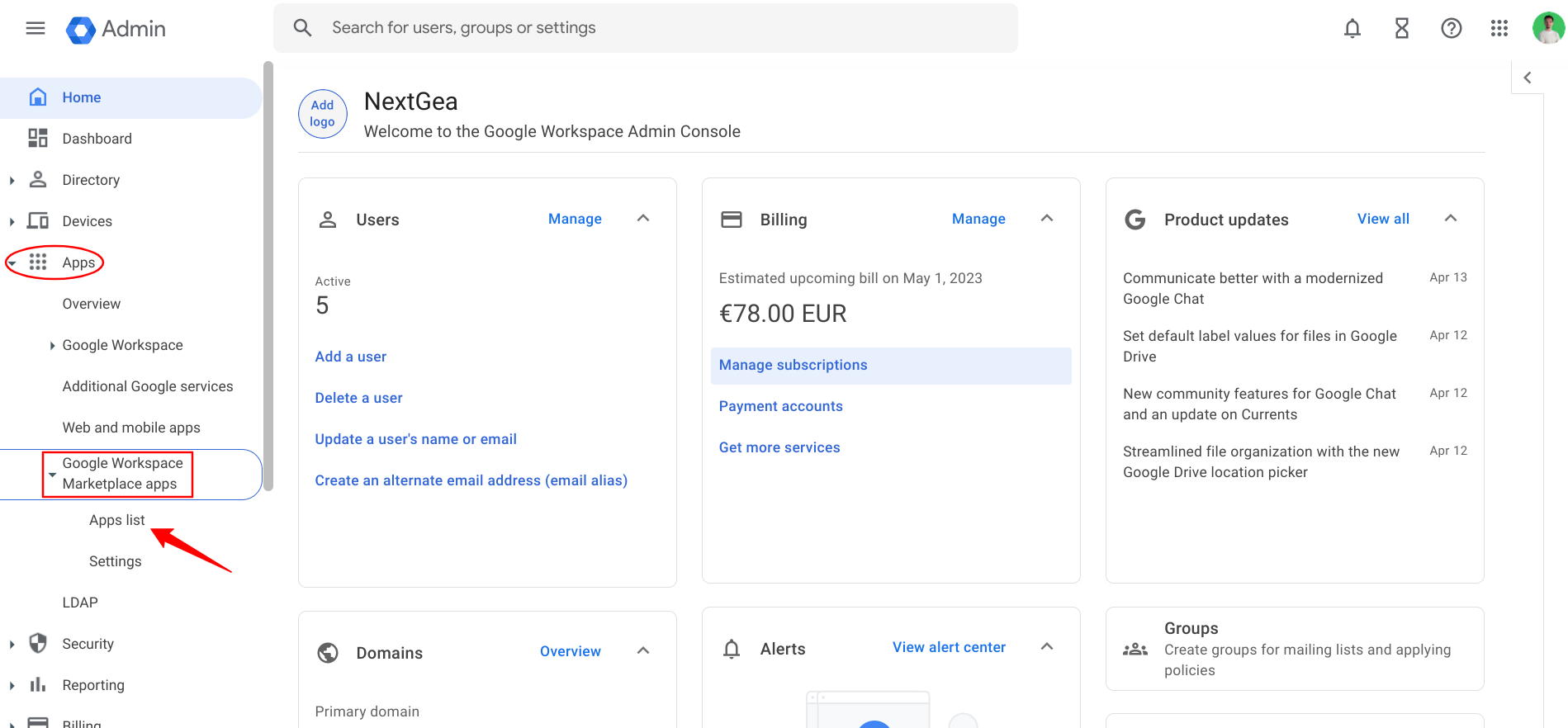Click the Users card person icon
Screen dimensions: 1568x728
point(328,220)
